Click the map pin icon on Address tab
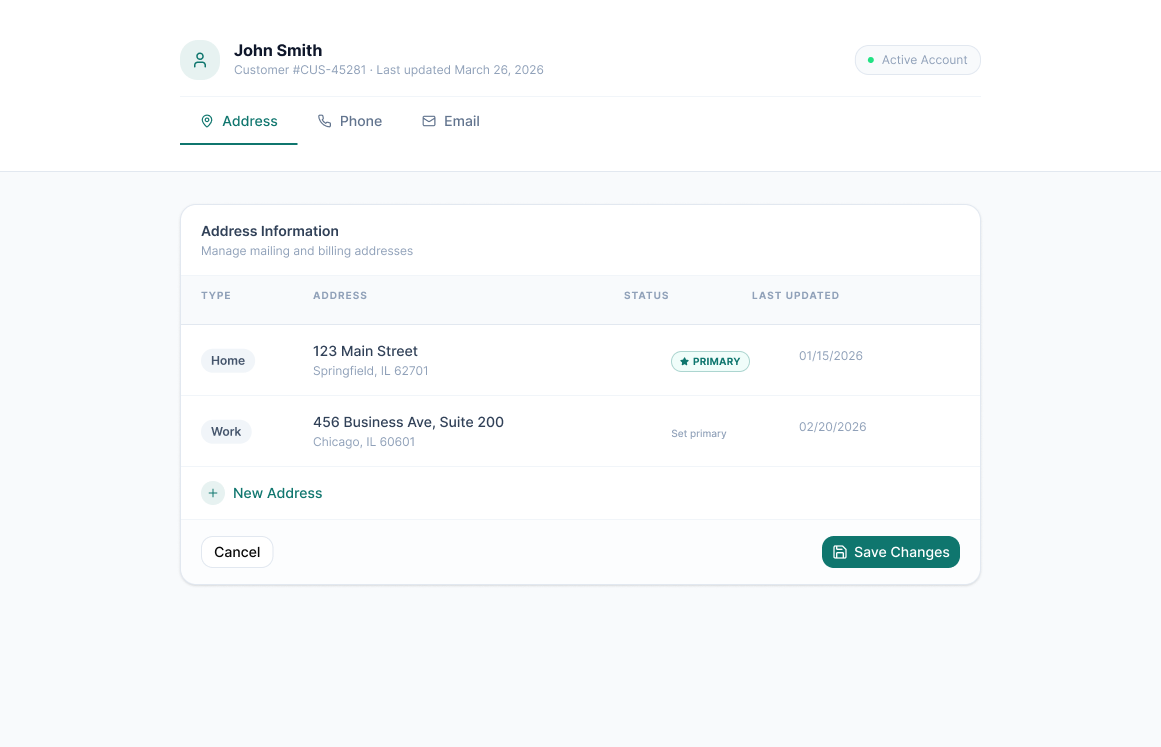The height and width of the screenshot is (747, 1161). click(207, 121)
